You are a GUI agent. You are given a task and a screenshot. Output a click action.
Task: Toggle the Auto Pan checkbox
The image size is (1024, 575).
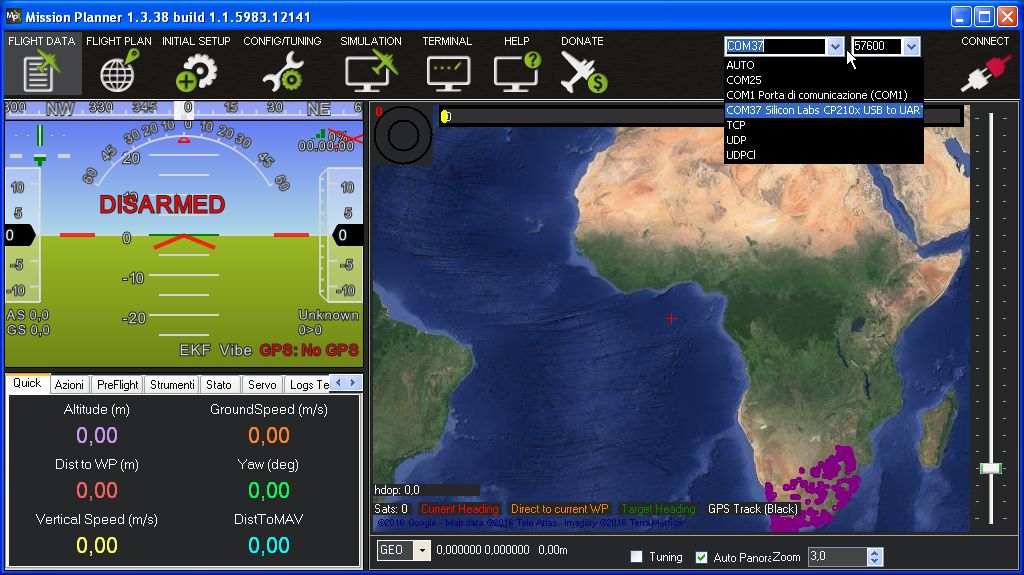coord(701,557)
